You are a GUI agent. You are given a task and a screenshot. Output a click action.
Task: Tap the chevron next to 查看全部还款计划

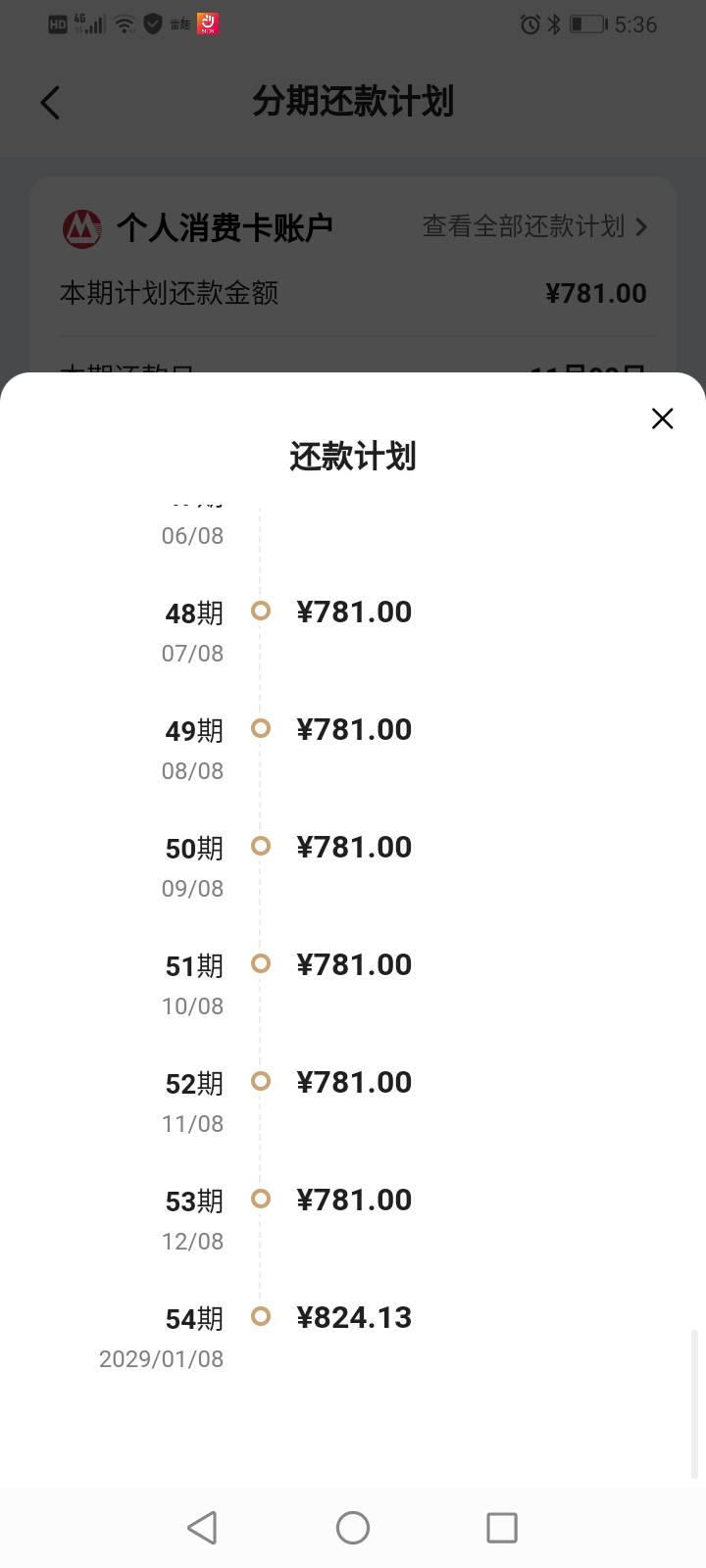(x=641, y=227)
